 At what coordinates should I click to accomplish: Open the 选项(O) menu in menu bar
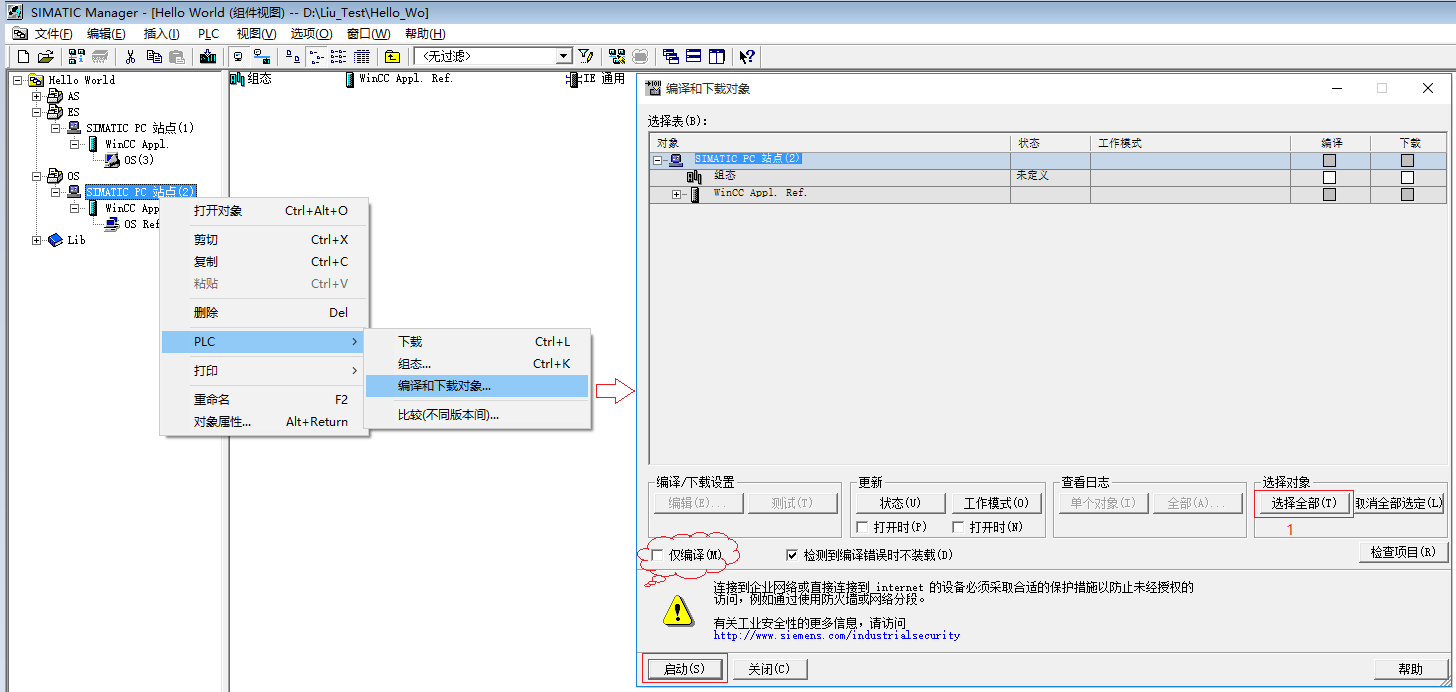coord(310,34)
